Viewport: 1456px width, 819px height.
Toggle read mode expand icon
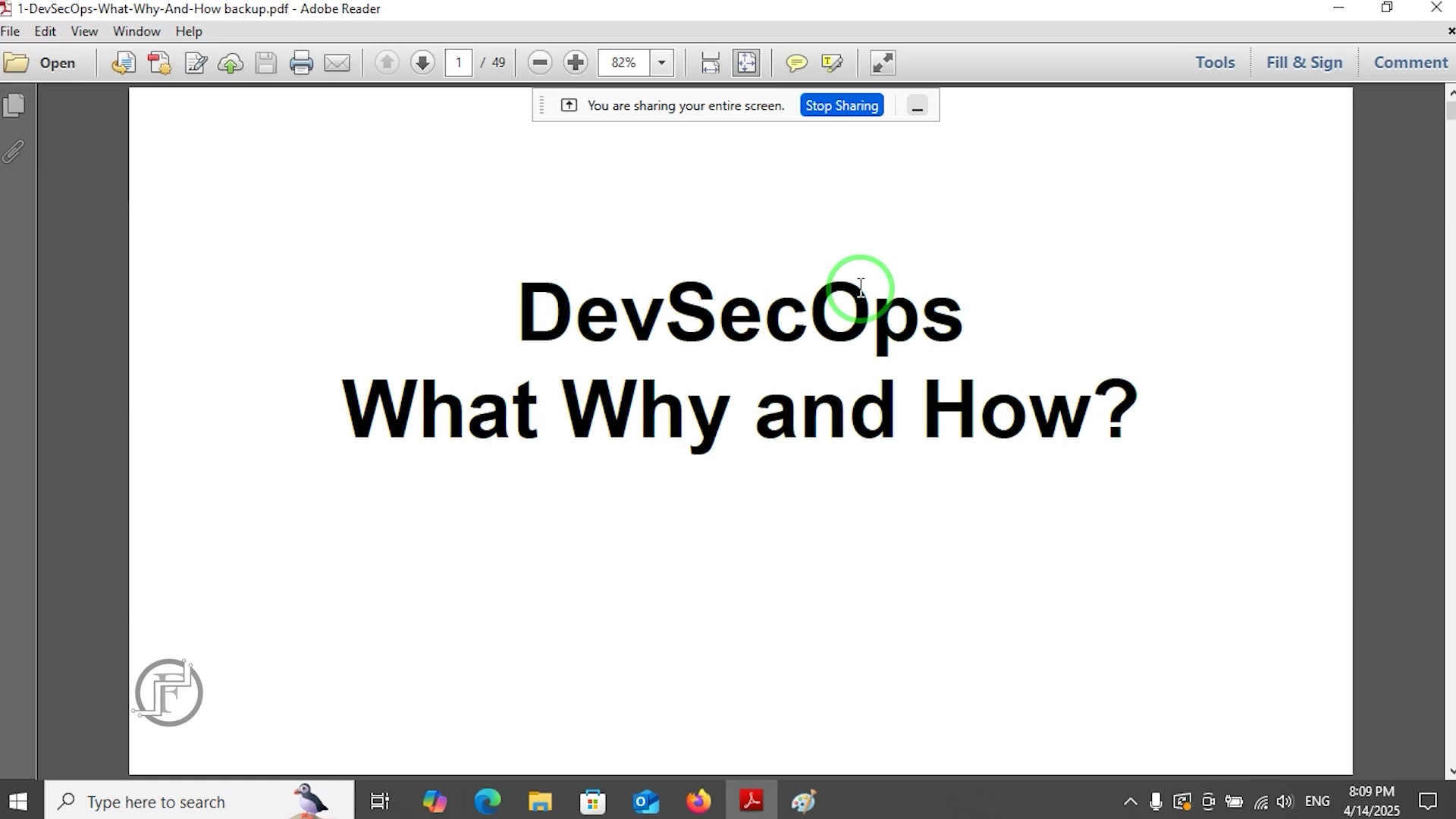click(x=883, y=62)
